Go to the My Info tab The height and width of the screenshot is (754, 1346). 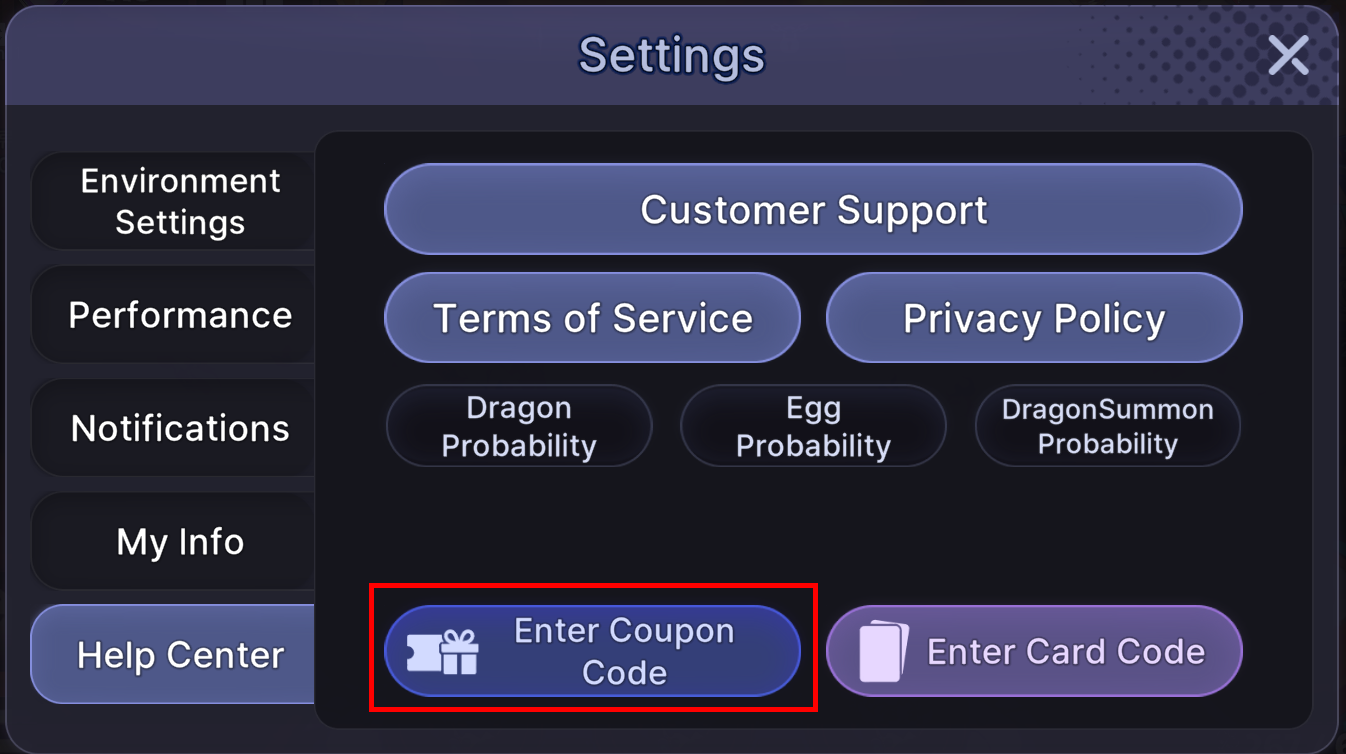[179, 542]
